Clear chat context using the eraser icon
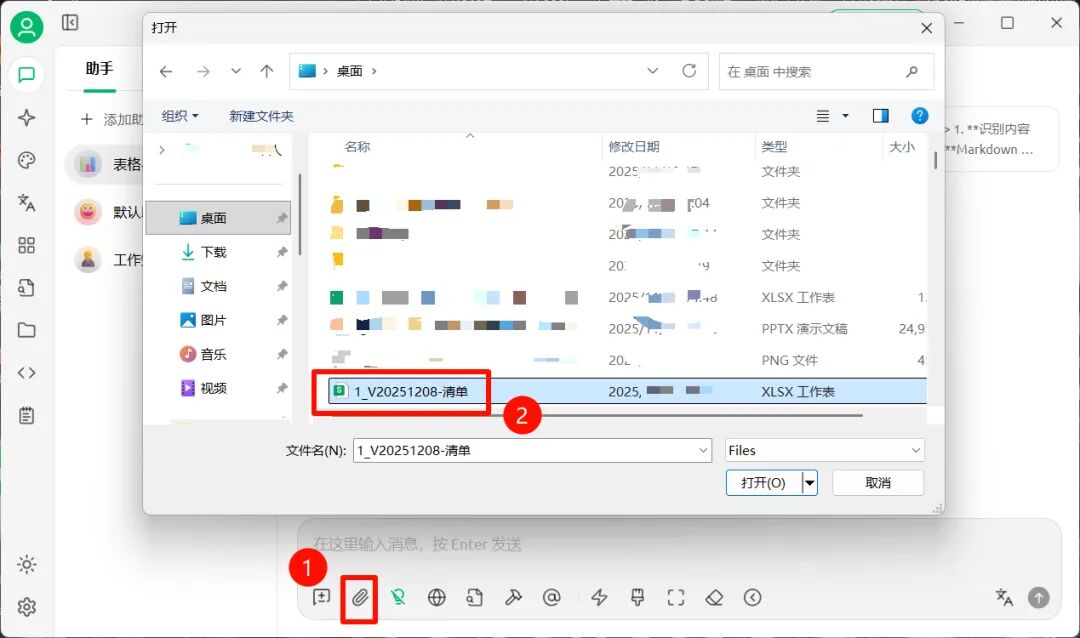1080x638 pixels. (714, 597)
